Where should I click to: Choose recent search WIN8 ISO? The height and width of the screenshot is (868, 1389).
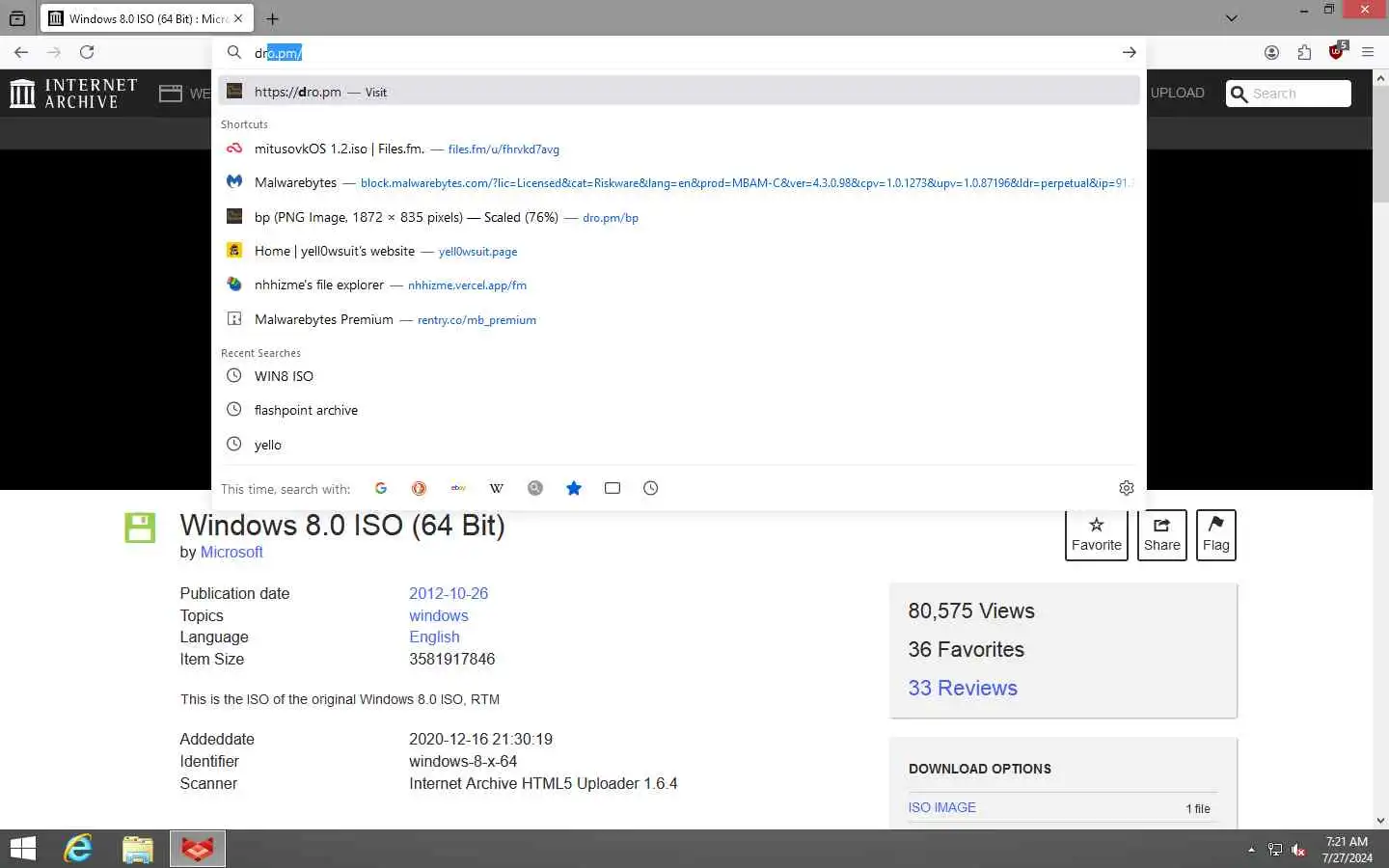[679, 376]
